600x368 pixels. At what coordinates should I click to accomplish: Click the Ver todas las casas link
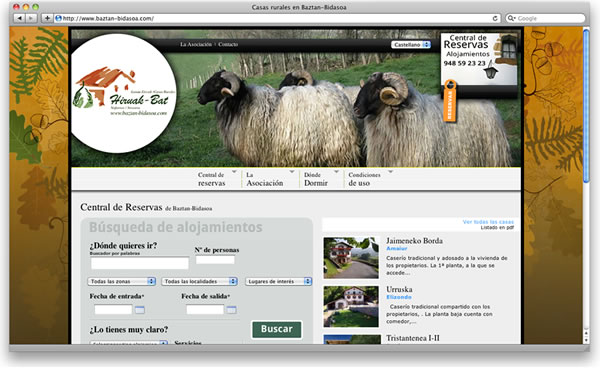(488, 222)
